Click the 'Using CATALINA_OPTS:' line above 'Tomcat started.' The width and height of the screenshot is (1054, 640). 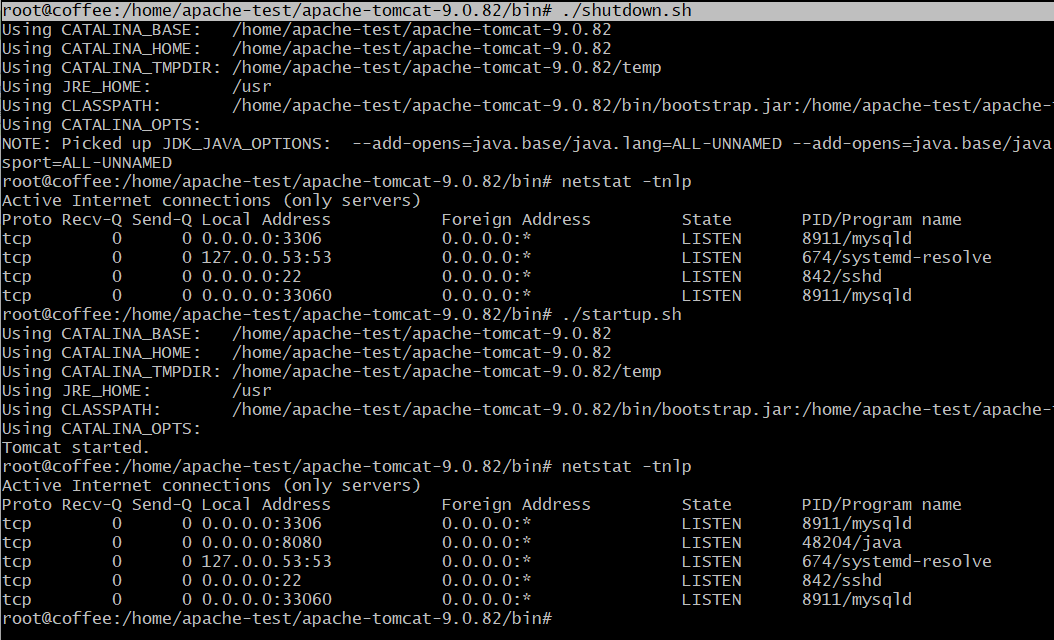coord(102,428)
